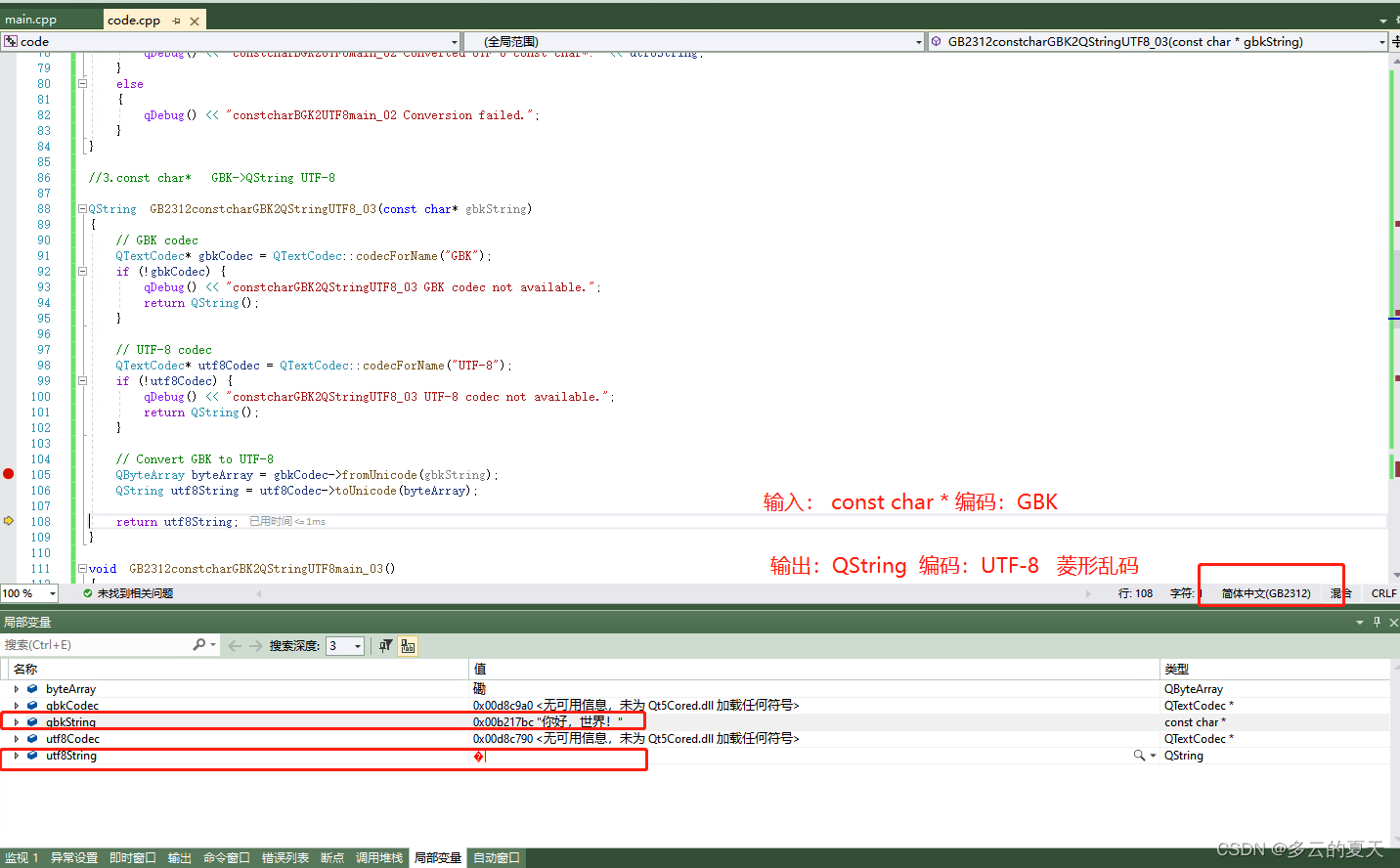Toggle the highlighted value-format icon in Locals toolbar

(408, 645)
